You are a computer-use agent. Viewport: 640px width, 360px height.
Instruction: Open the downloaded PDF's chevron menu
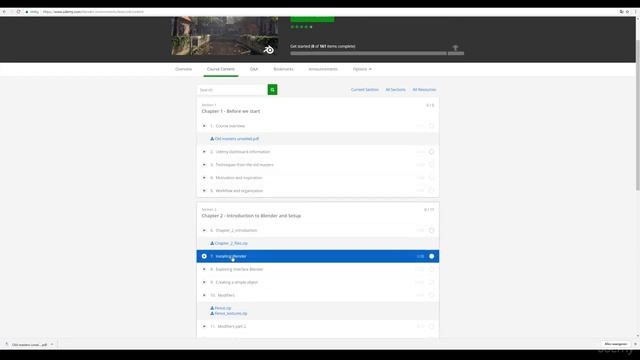point(52,344)
